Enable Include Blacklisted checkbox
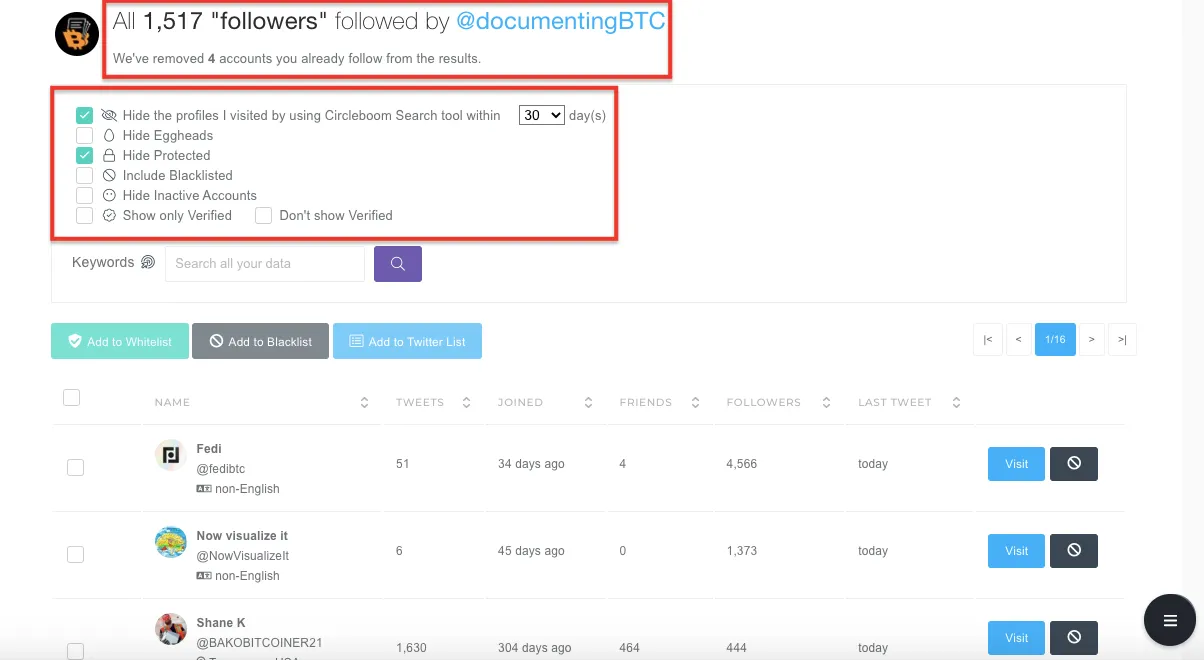The width and height of the screenshot is (1204, 660). click(x=85, y=175)
